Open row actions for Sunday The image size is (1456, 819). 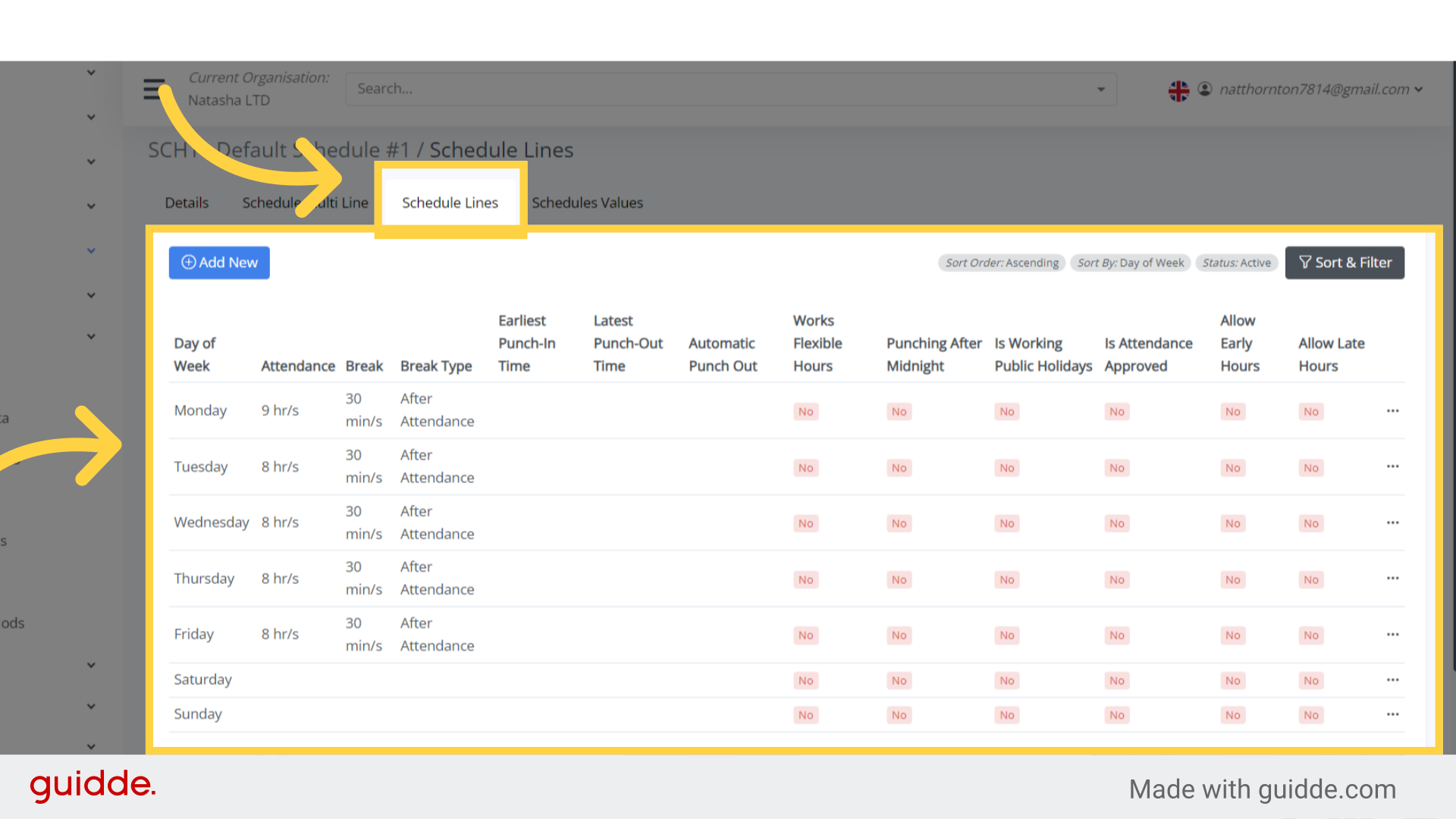1392,714
